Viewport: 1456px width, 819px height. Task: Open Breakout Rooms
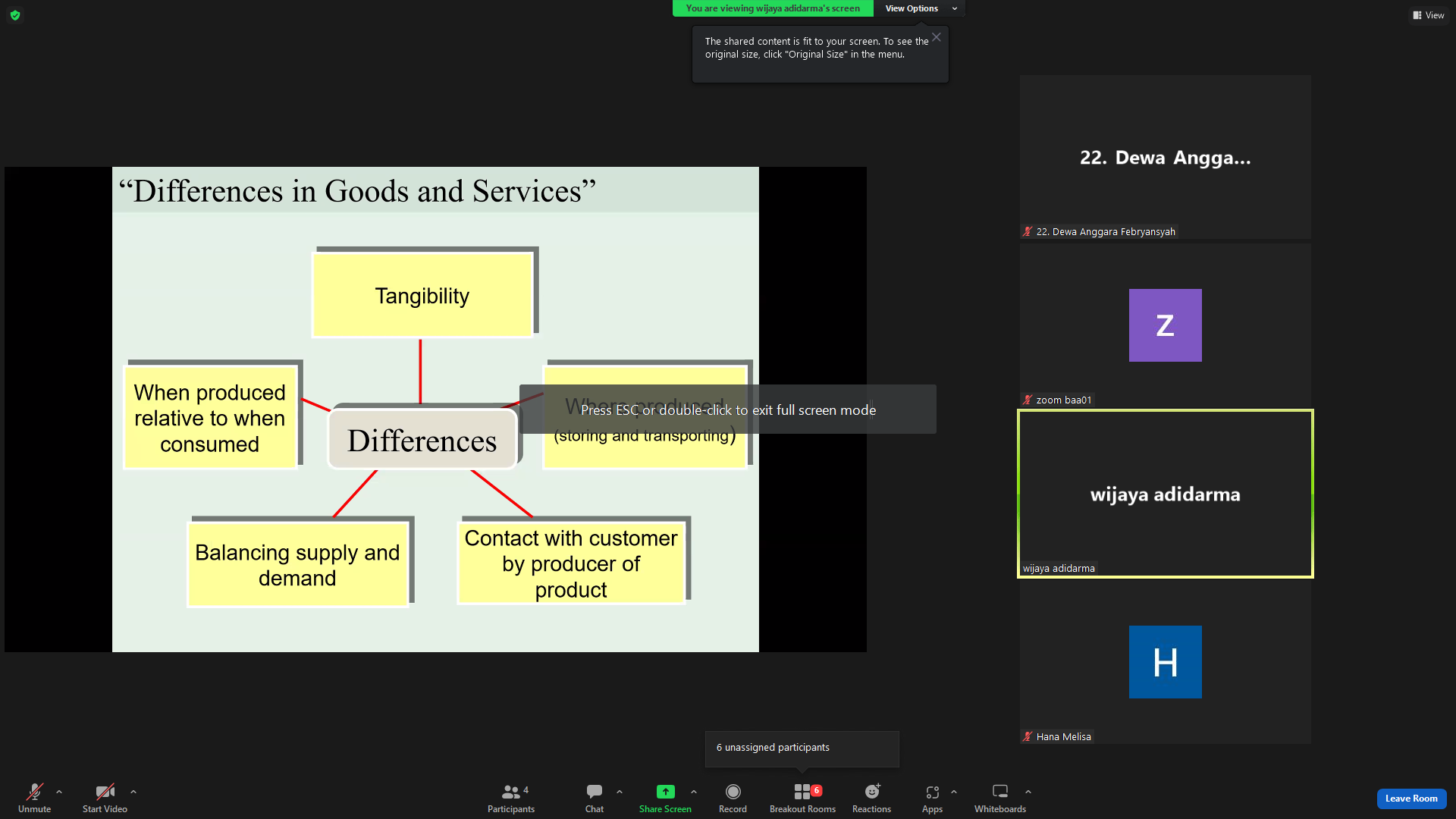(x=802, y=798)
